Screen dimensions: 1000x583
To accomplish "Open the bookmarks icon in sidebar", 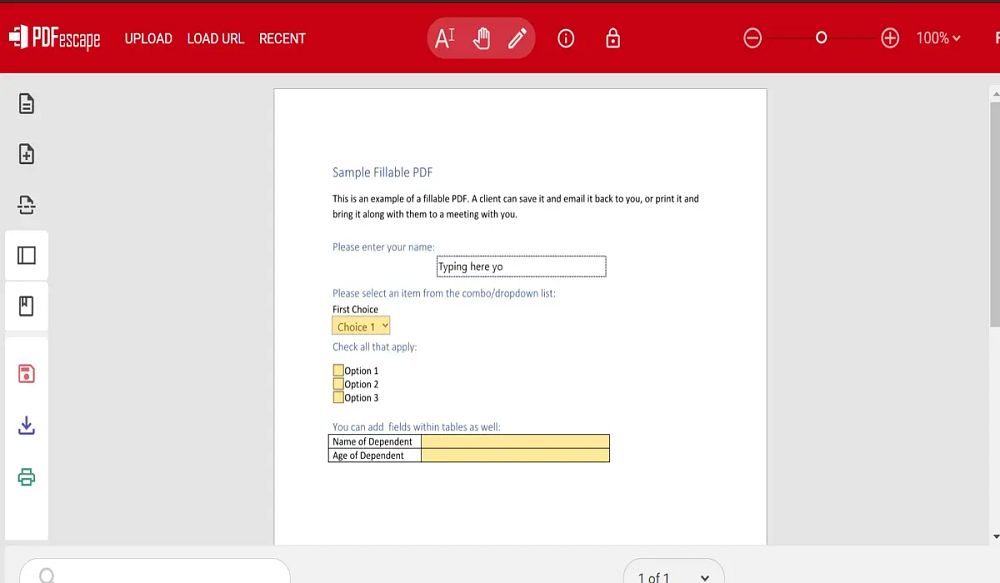I will [26, 306].
